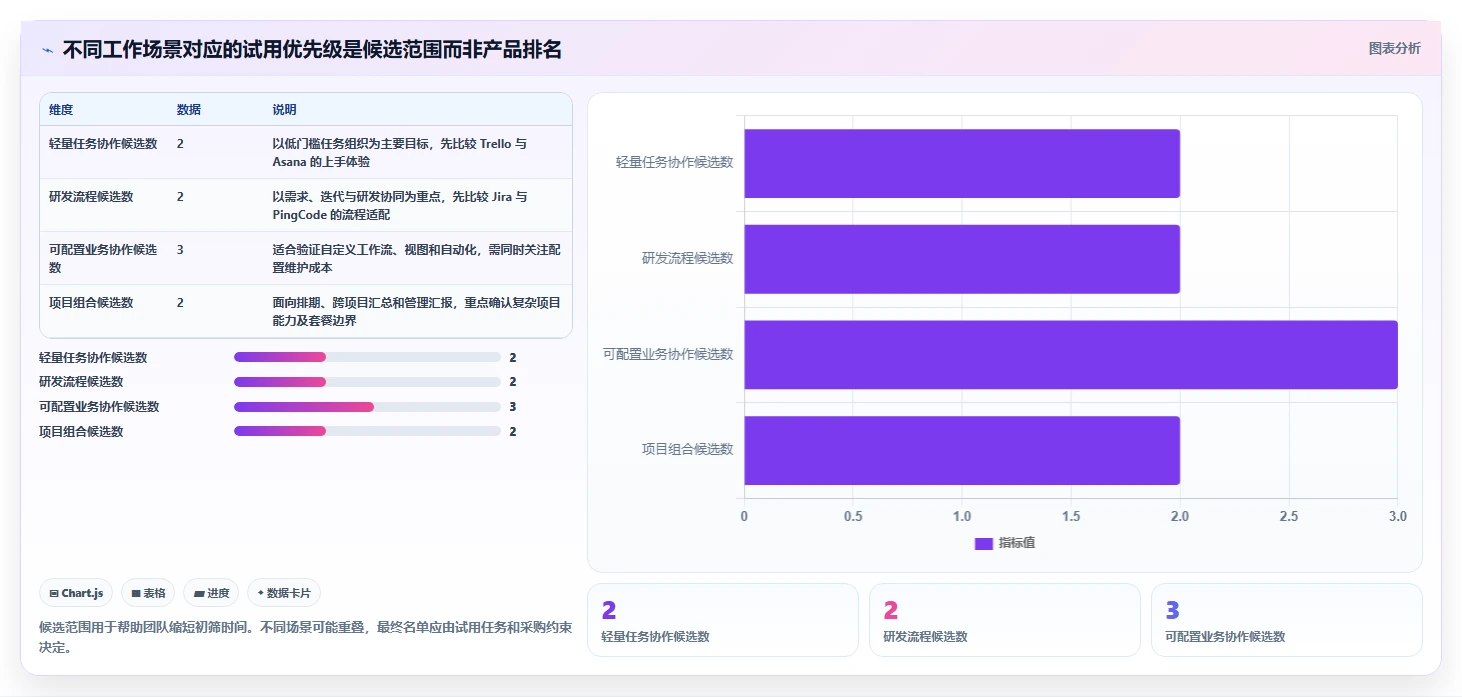Click the 项目组合候选数 chart bar
The image size is (1462, 697).
(x=962, y=450)
